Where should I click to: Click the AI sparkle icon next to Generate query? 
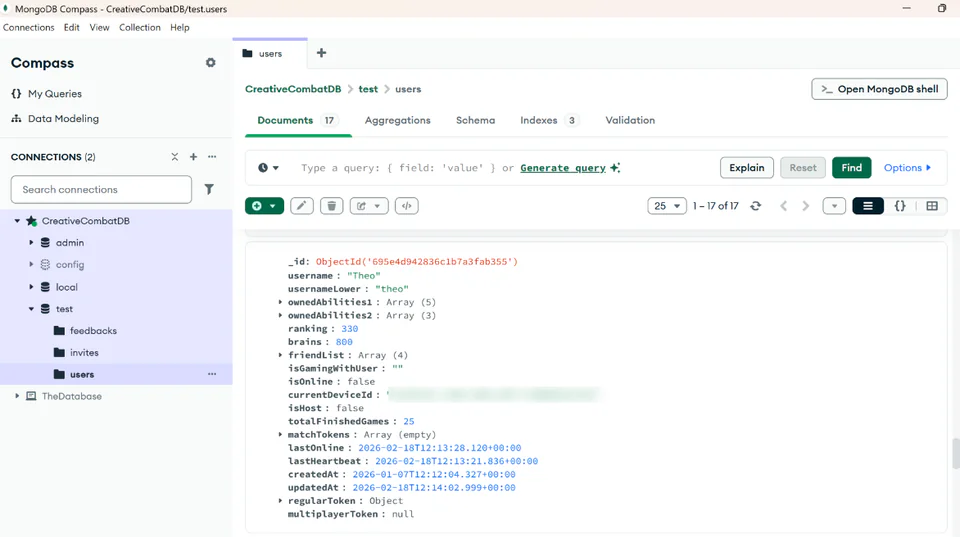615,168
